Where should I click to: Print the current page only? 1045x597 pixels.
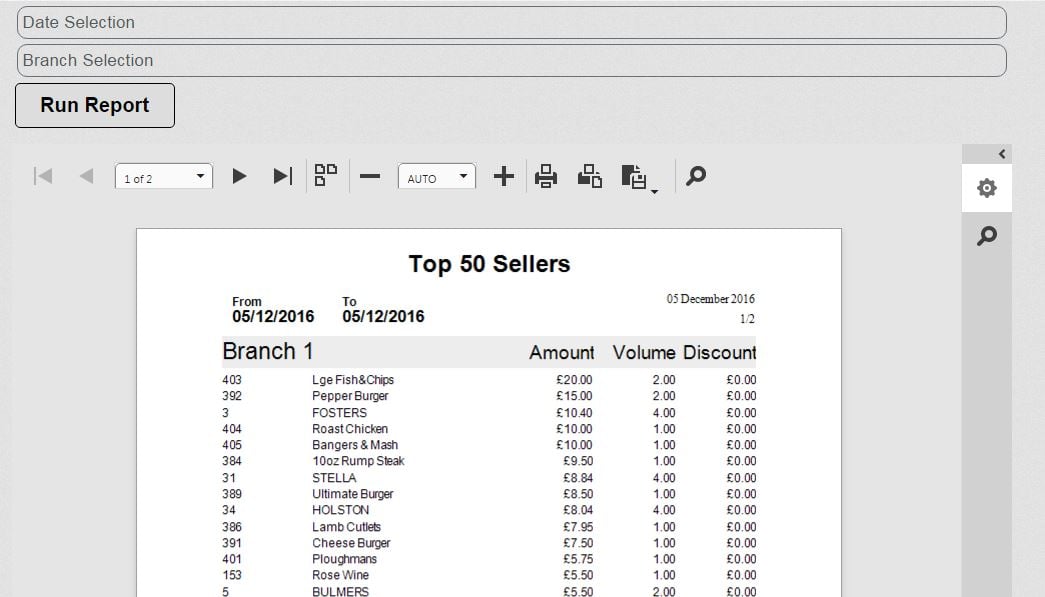pos(590,177)
